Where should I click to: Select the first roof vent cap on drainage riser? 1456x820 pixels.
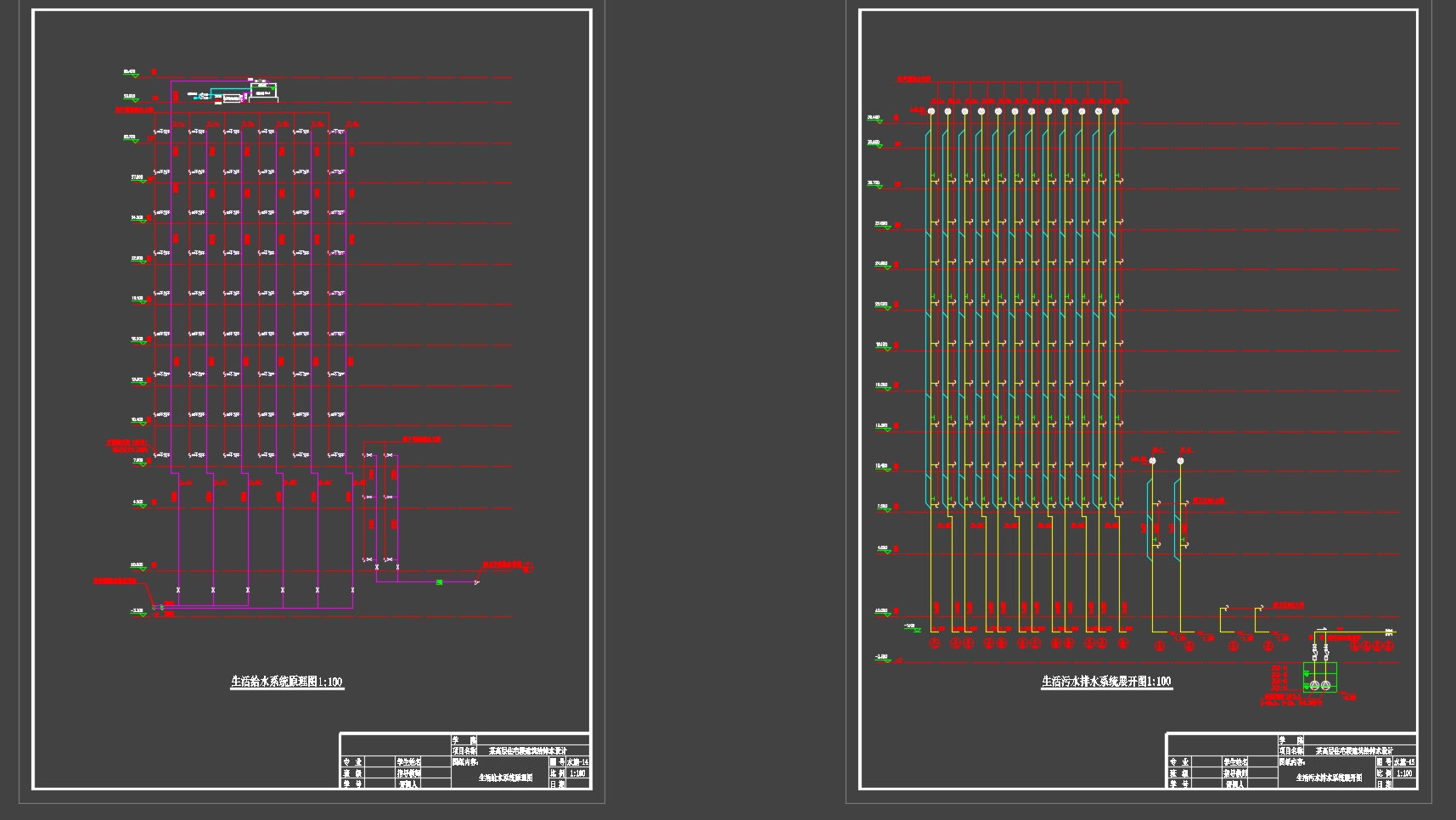point(930,111)
